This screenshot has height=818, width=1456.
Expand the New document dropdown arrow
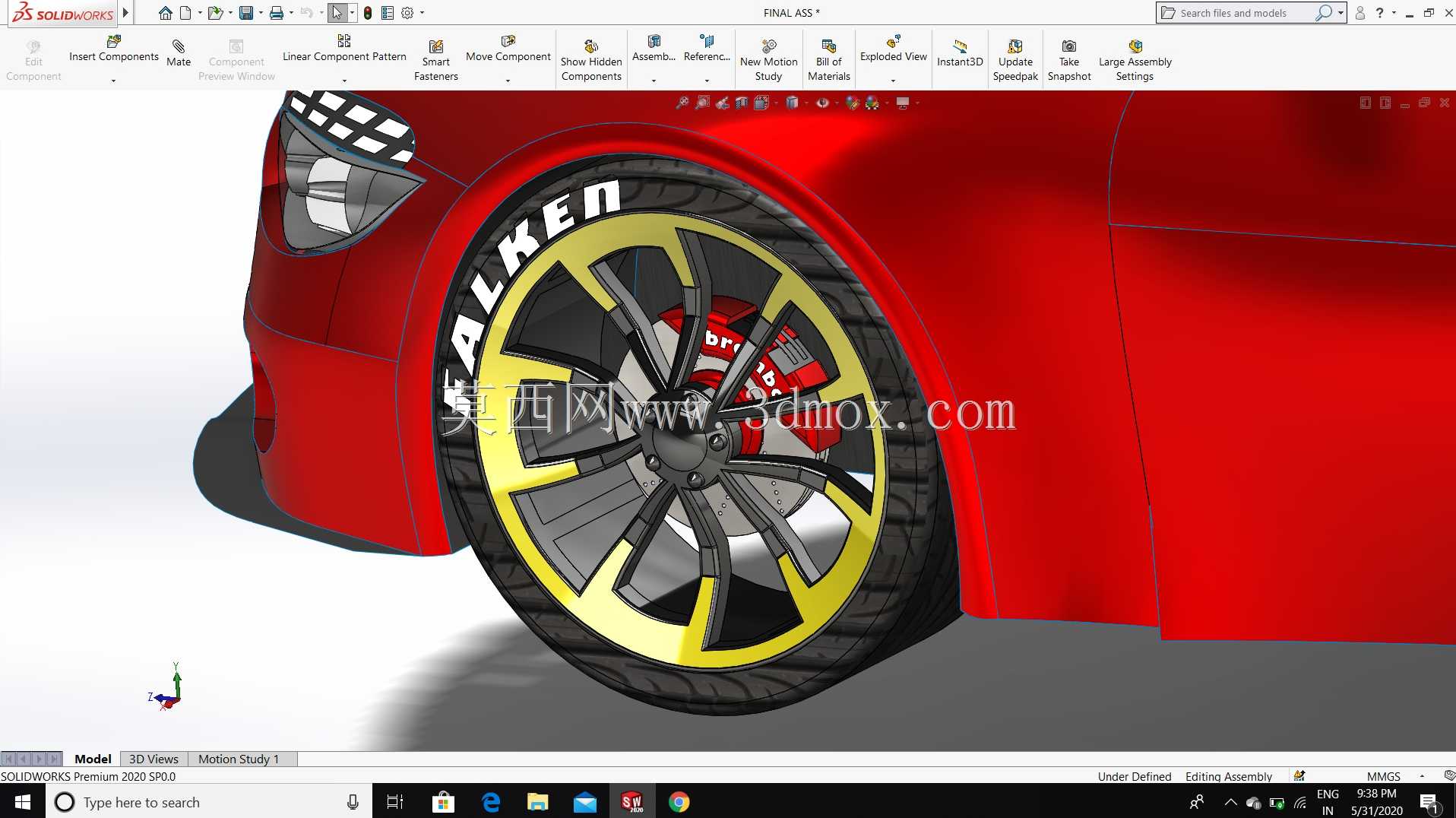pos(200,13)
